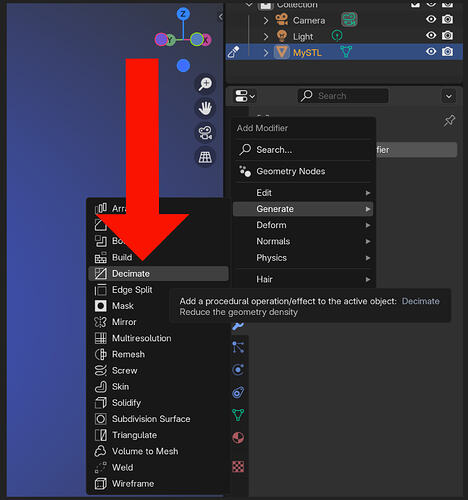The width and height of the screenshot is (468, 500).
Task: Click the green light data icon beside Light
Action: [337, 35]
